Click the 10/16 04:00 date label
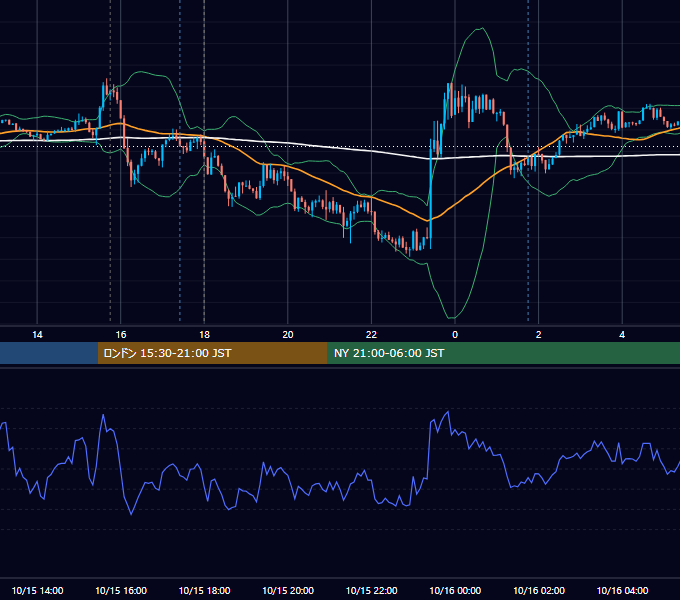This screenshot has height=600, width=680. pyautogui.click(x=622, y=590)
